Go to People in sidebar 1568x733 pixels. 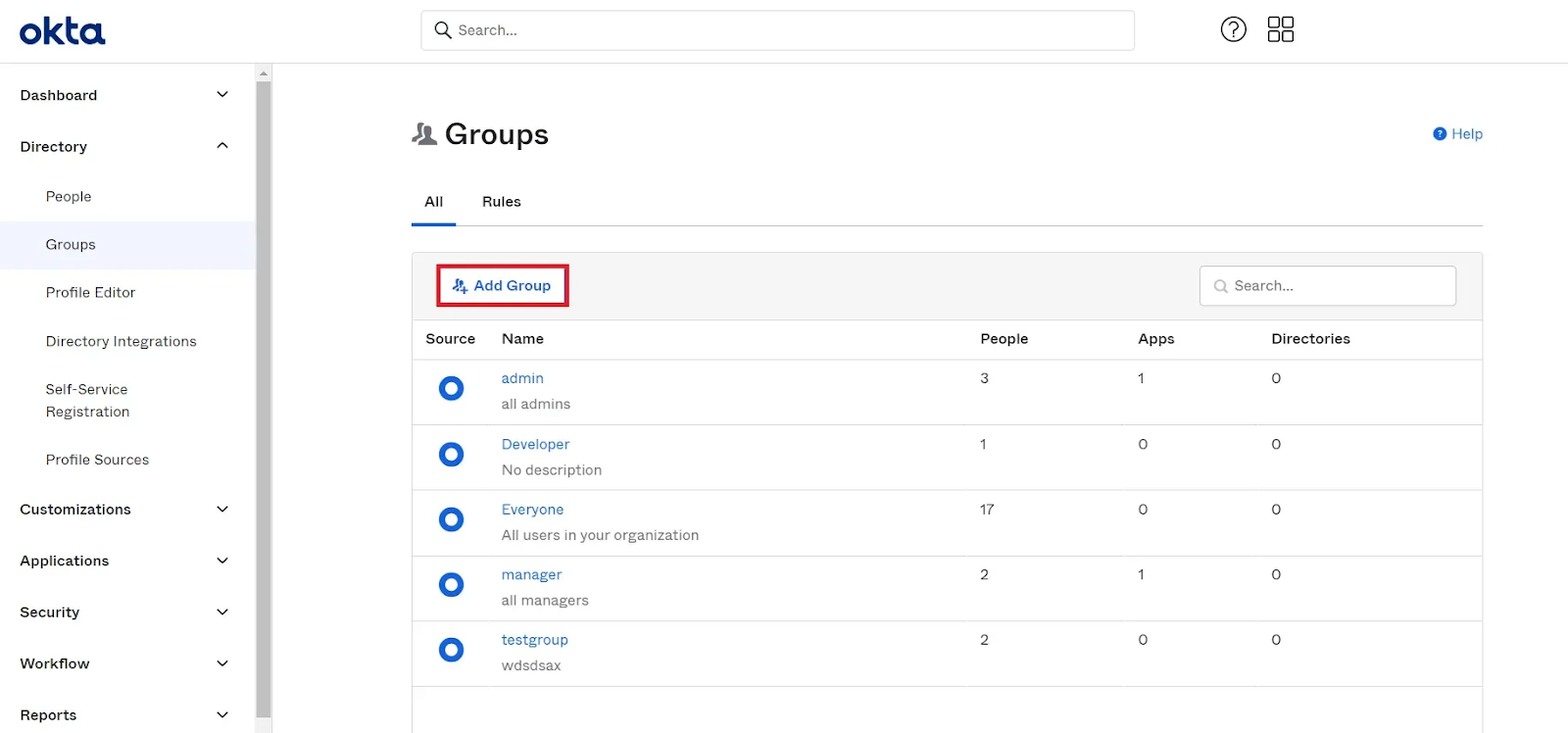[69, 197]
